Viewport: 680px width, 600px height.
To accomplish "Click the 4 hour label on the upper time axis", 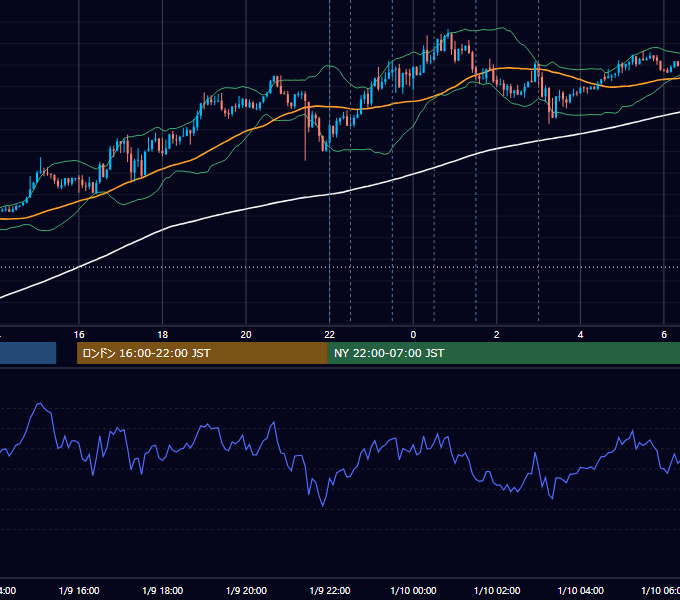I will pyautogui.click(x=580, y=335).
